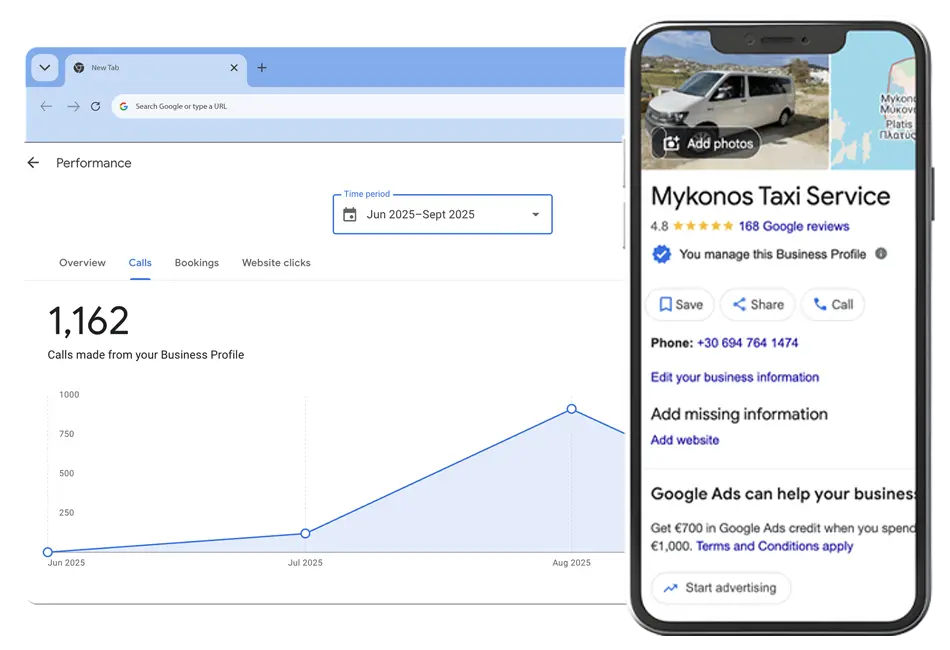Select the Bookings tab

pos(196,263)
